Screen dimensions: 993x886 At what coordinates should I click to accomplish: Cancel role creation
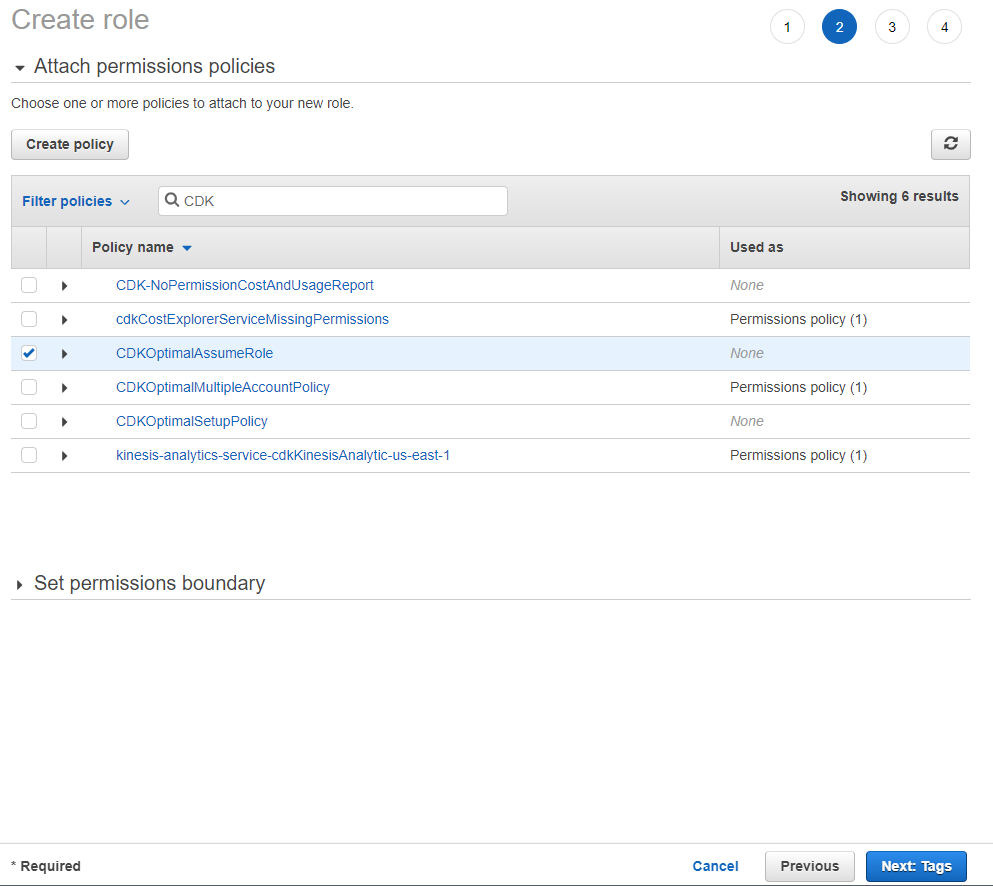click(x=715, y=866)
